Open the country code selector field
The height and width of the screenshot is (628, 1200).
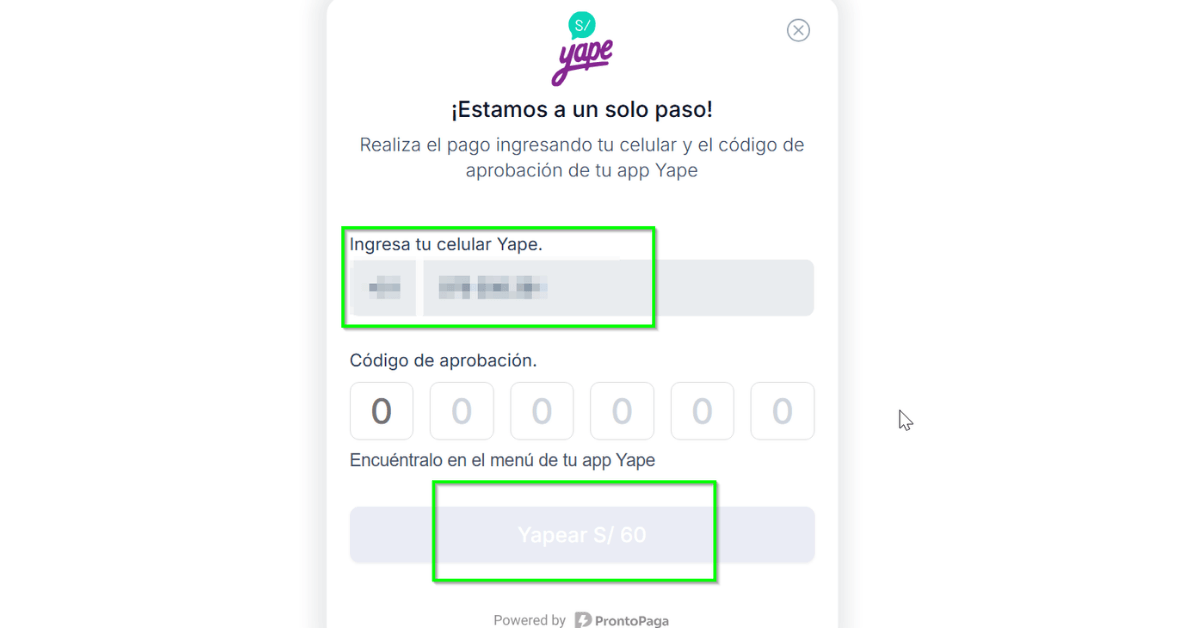[x=384, y=288]
